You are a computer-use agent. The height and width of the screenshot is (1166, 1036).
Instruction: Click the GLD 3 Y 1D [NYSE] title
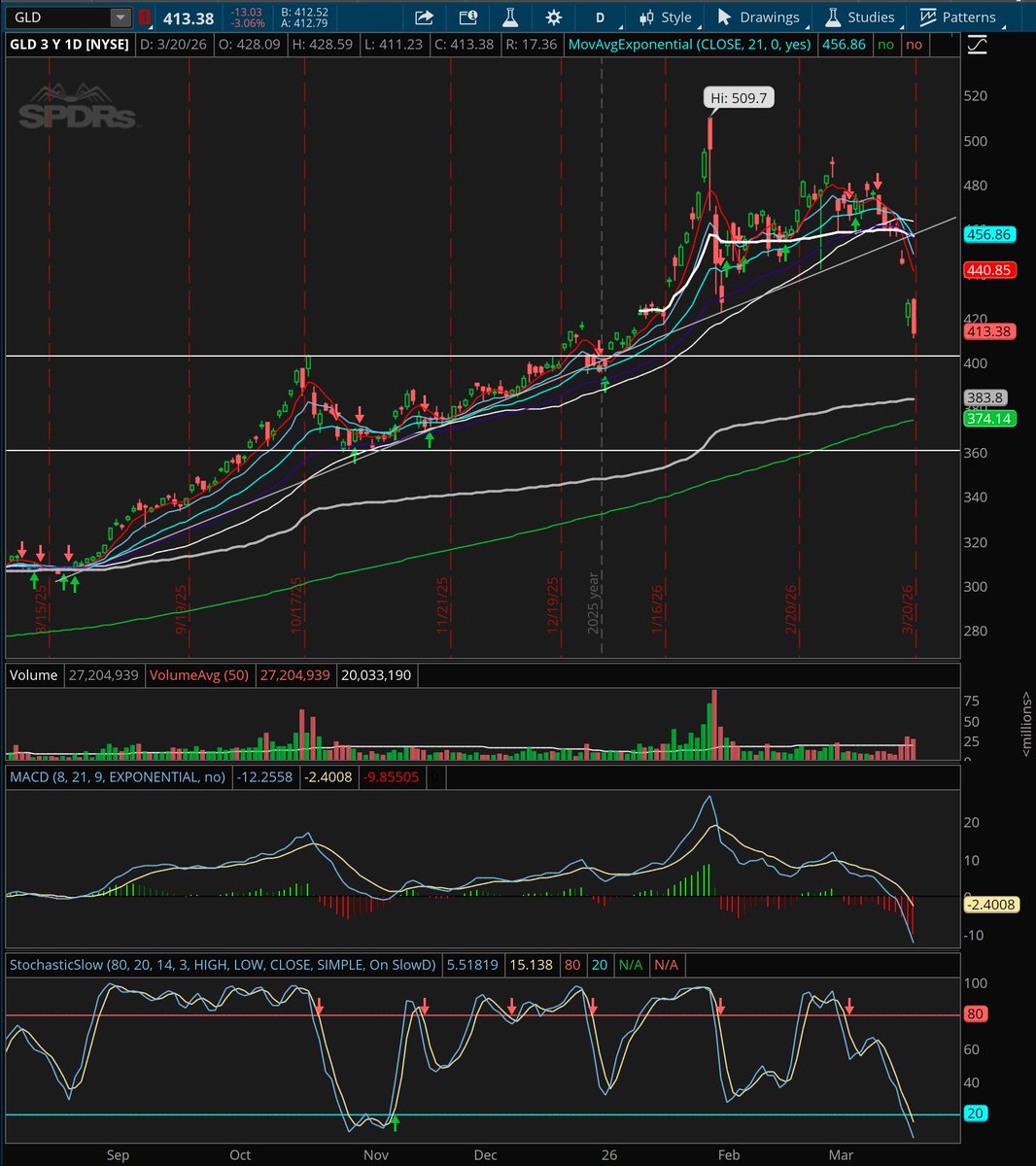tap(70, 45)
